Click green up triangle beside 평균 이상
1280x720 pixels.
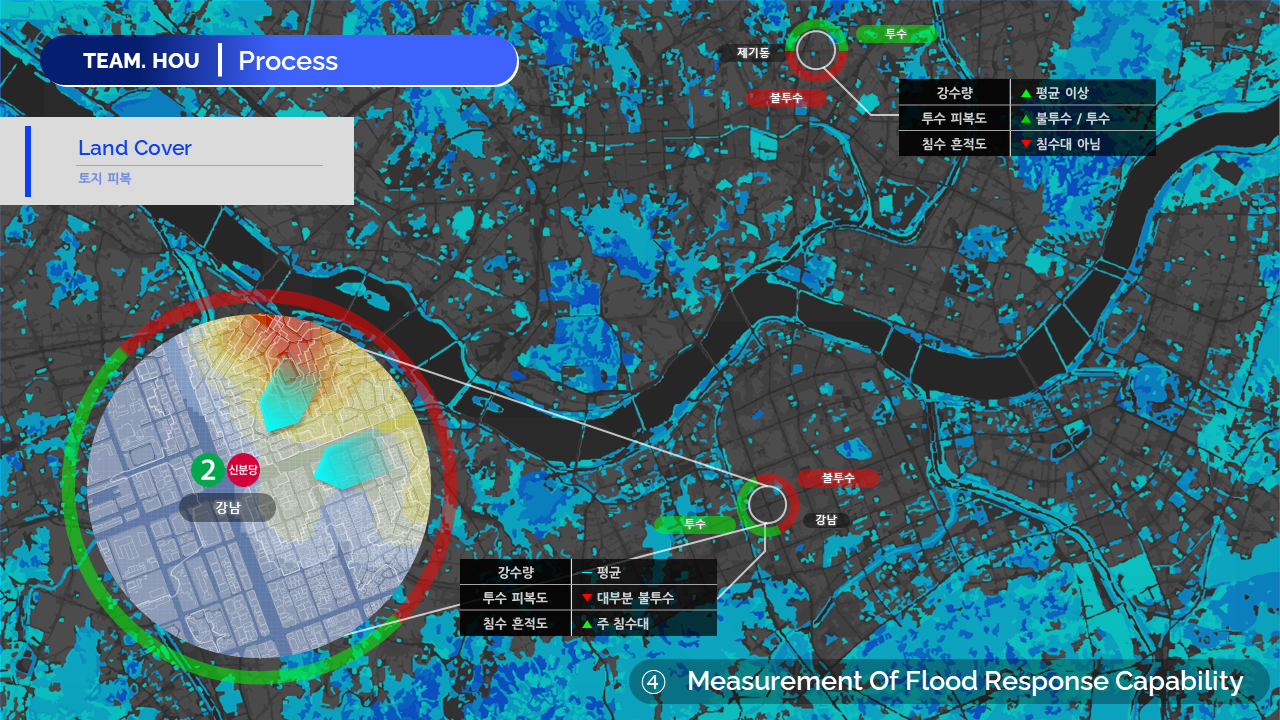pyautogui.click(x=1025, y=93)
